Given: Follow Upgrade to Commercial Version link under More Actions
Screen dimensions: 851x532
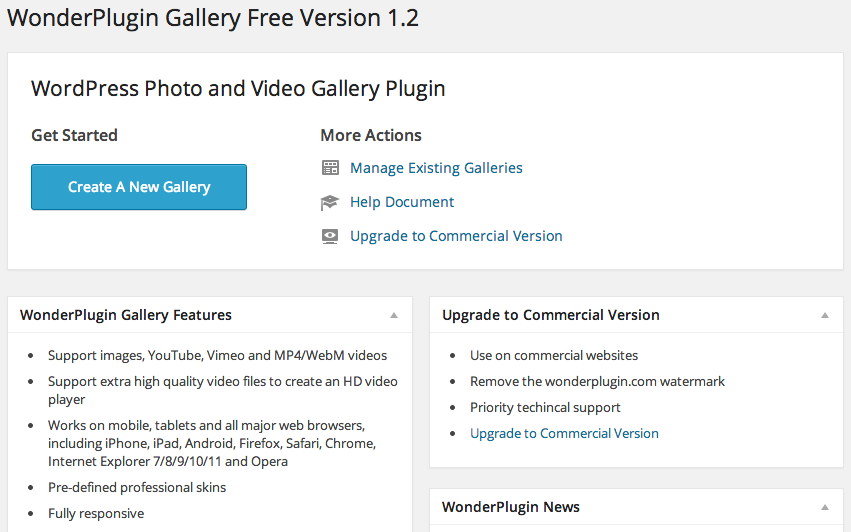Looking at the screenshot, I should point(456,236).
